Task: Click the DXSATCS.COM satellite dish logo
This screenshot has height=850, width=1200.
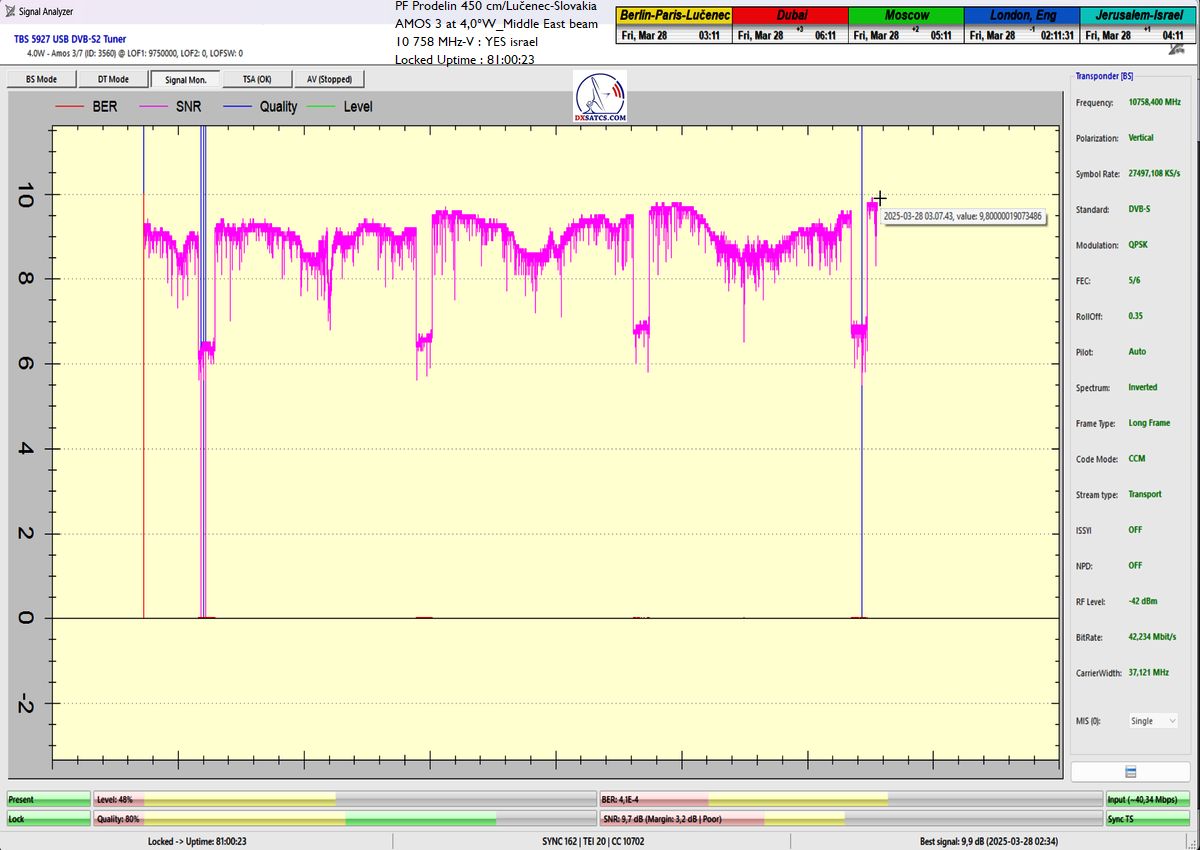Action: coord(601,98)
